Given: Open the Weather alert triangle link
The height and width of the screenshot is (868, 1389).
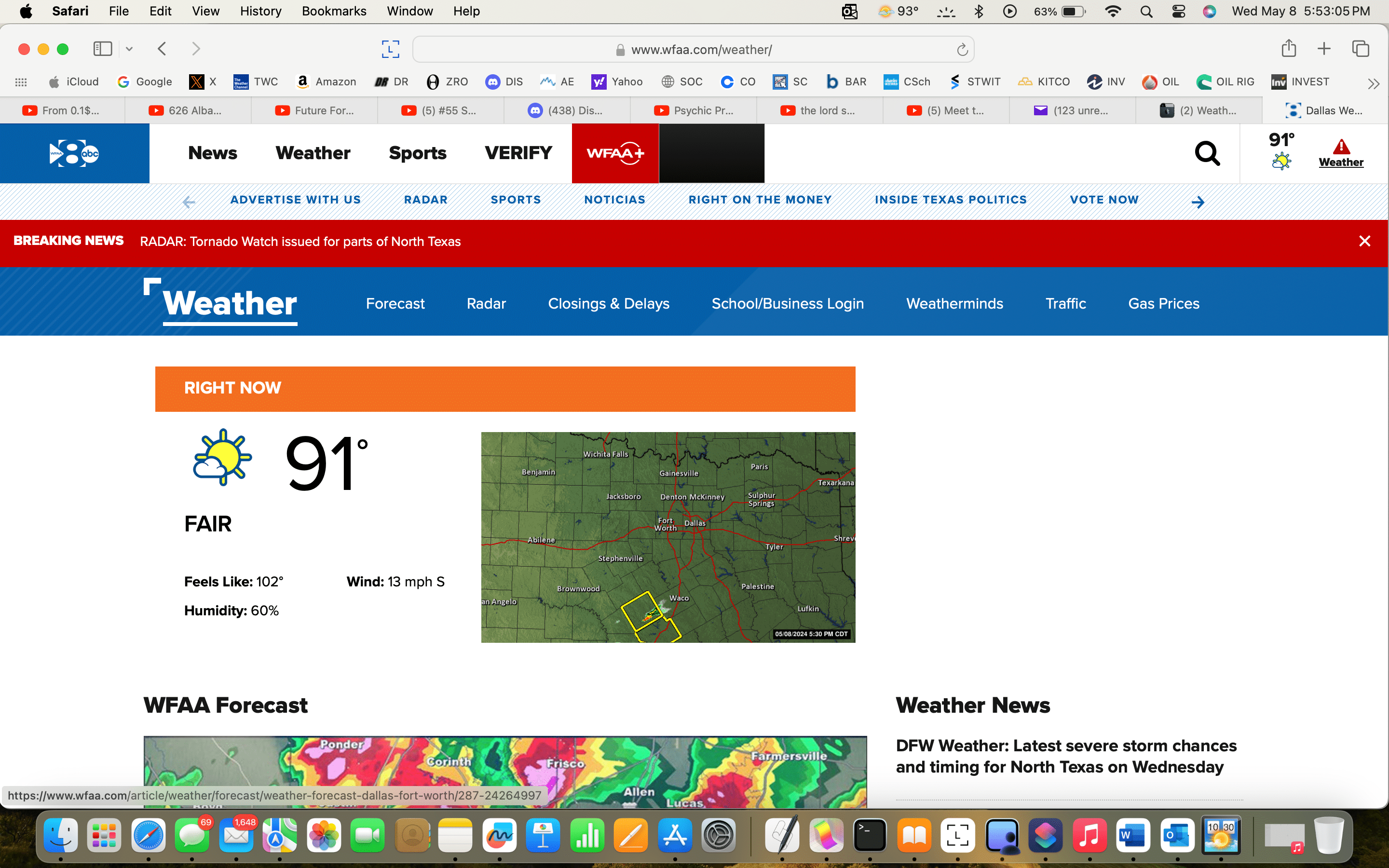Looking at the screenshot, I should pos(1341,153).
